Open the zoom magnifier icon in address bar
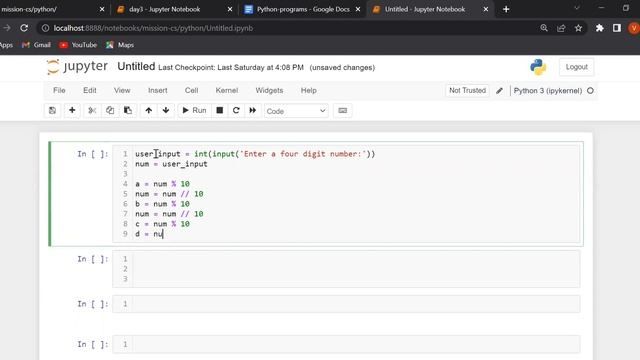640x360 pixels. [x=544, y=28]
